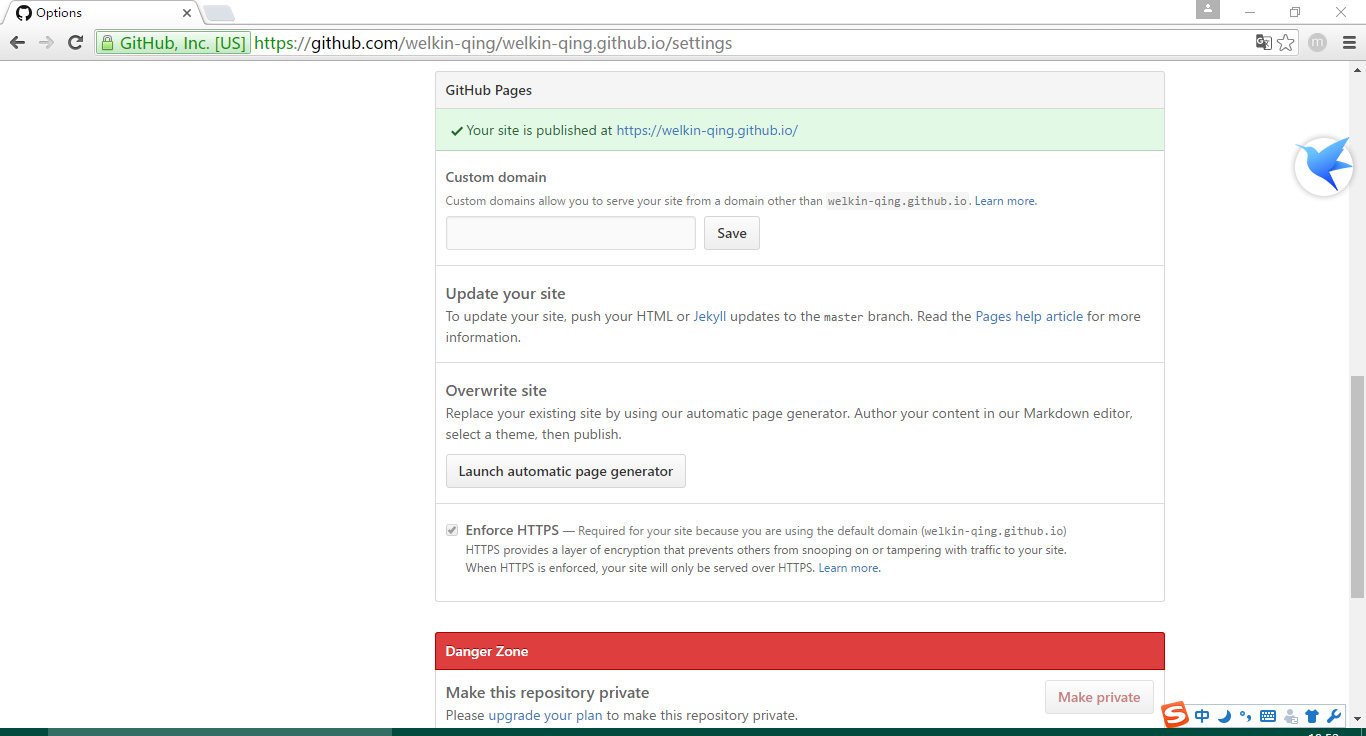Expand the tray arrow beside Sogou toolbar

(1356, 718)
